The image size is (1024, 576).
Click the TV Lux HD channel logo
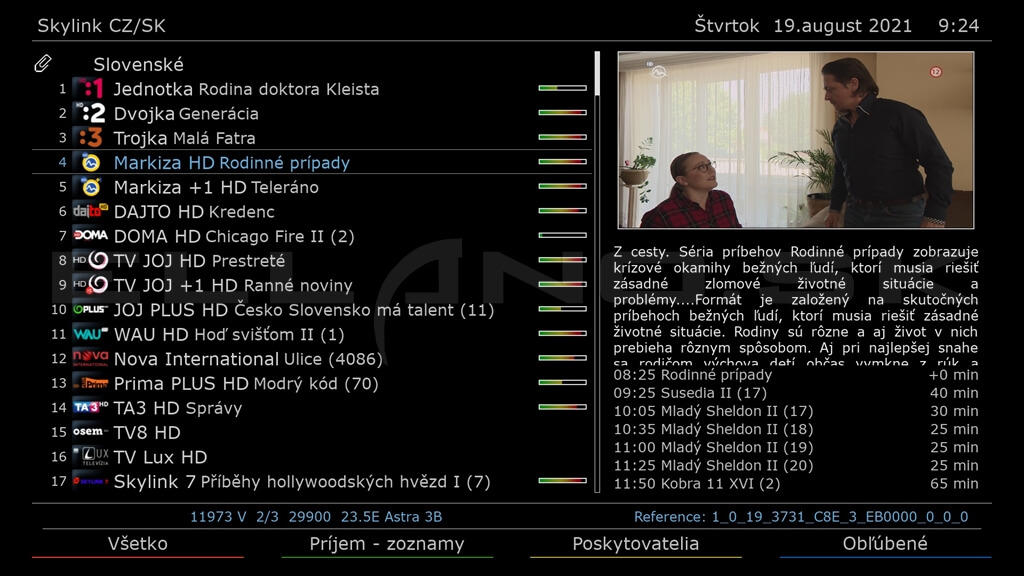90,456
